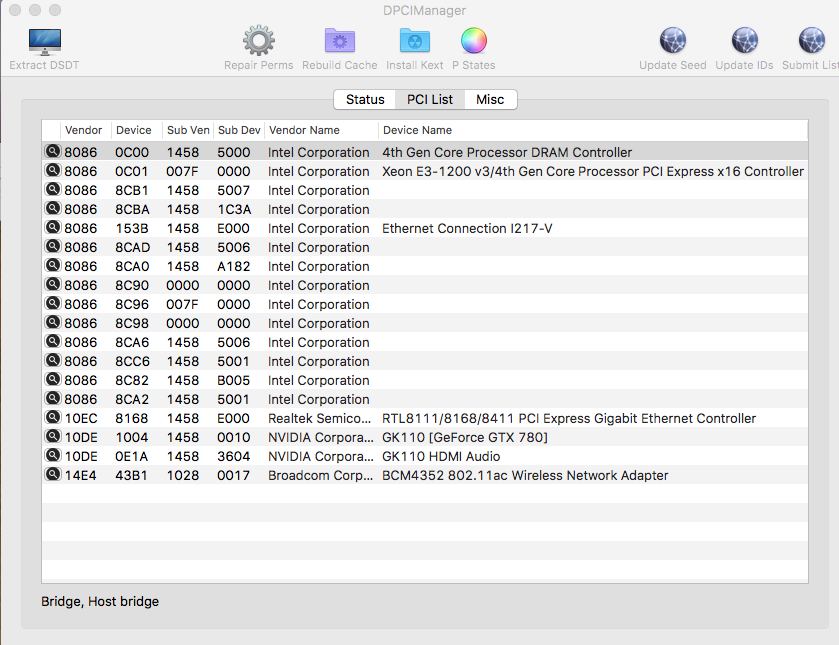Screen dimensions: 839x645
Task: Run Repair Perms gear icon
Action: tap(258, 42)
